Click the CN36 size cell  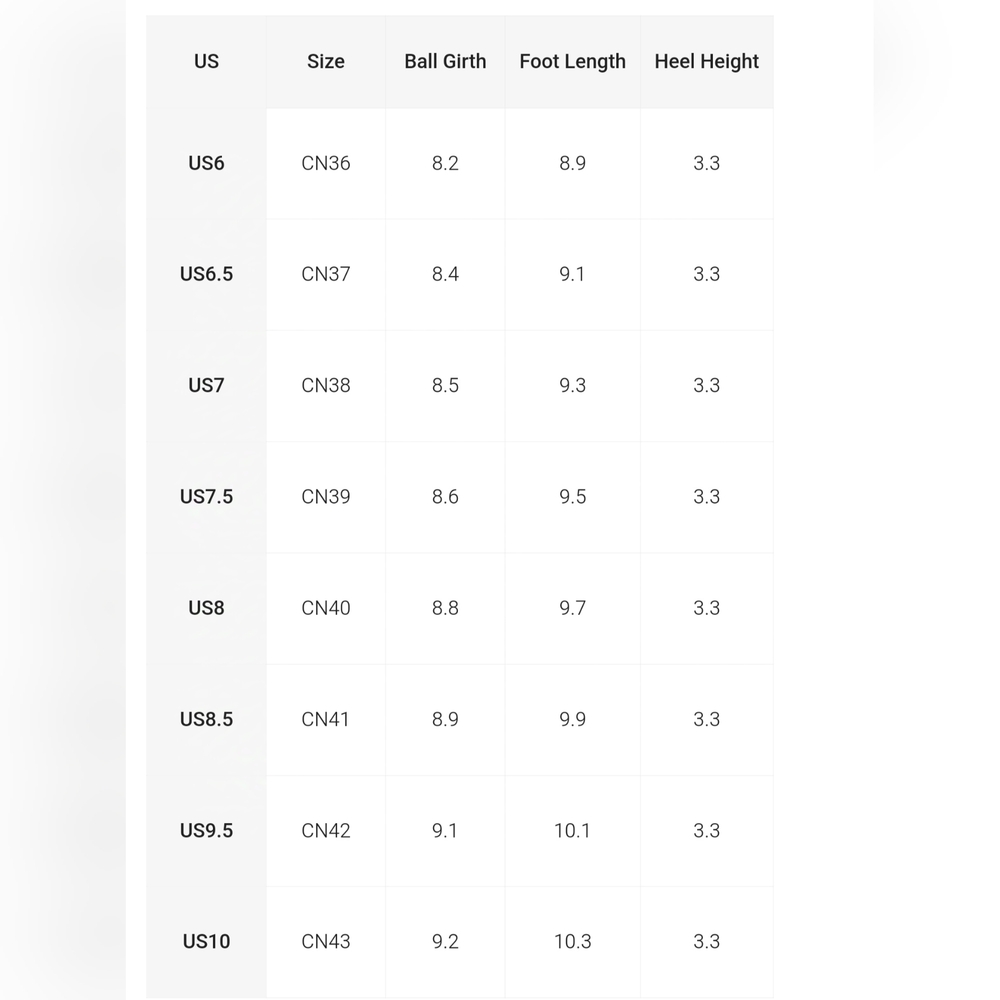tap(325, 163)
